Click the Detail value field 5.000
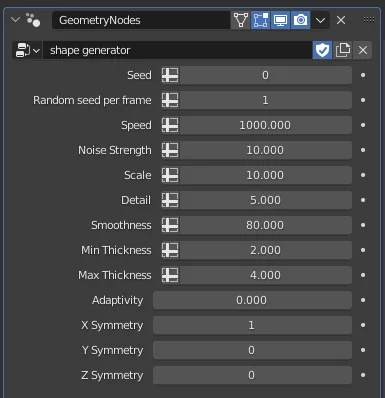This screenshot has width=385, height=398. click(x=265, y=200)
